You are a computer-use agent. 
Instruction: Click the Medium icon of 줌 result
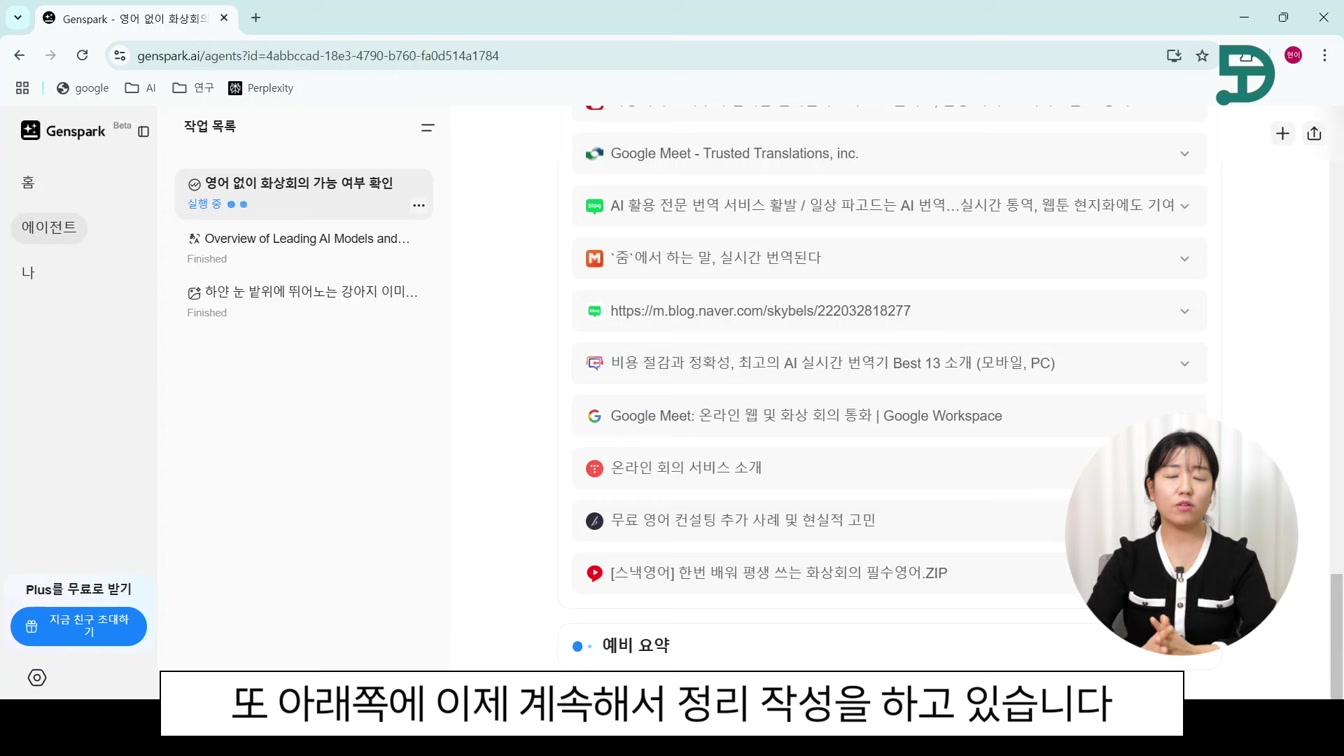[x=595, y=258]
